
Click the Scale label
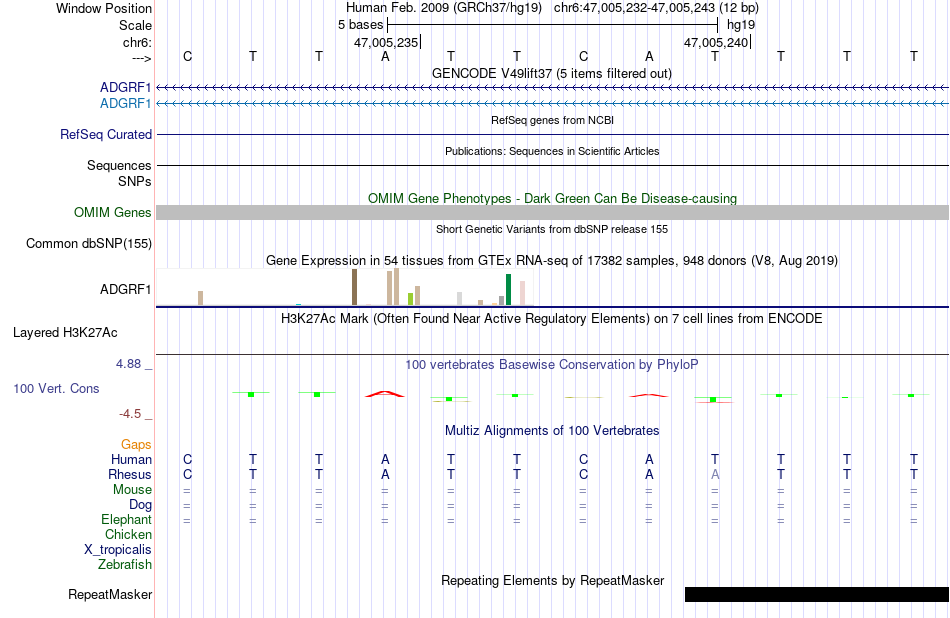(x=135, y=25)
